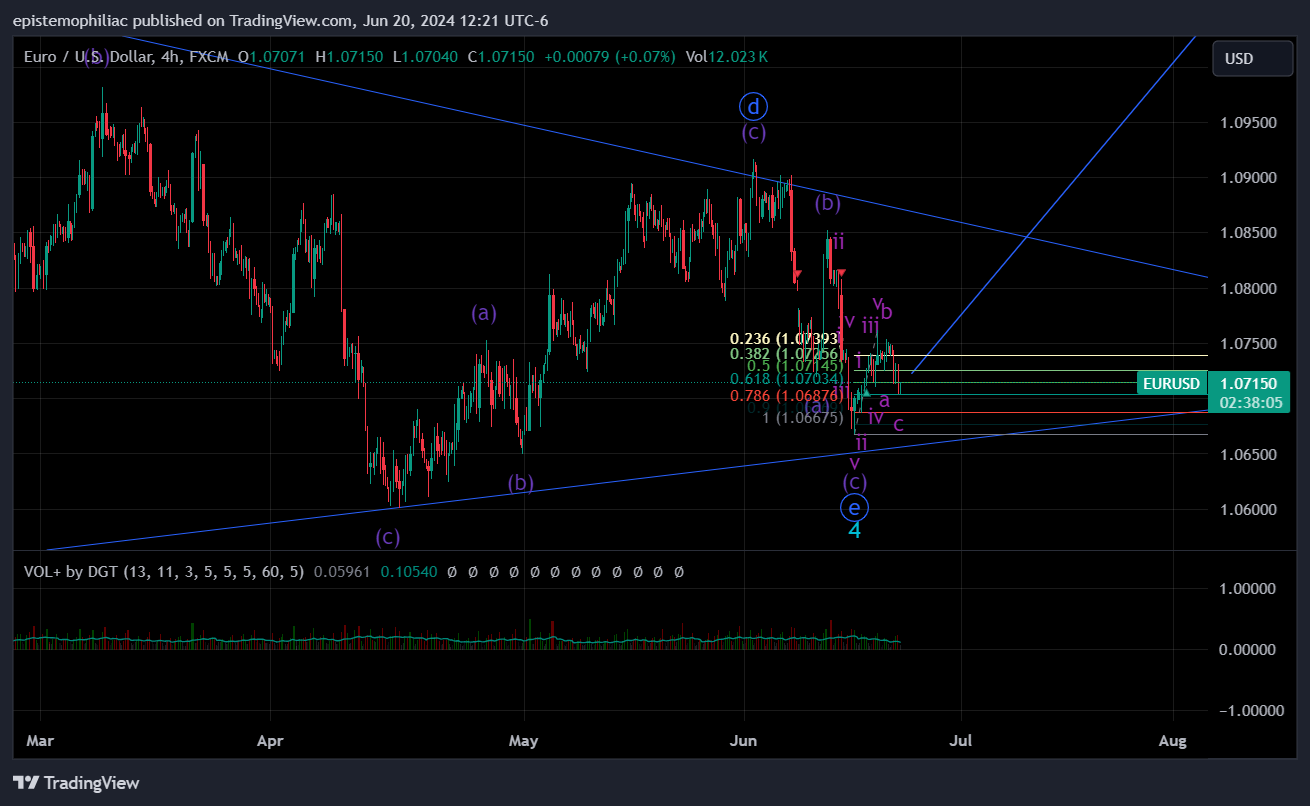Click the Aug time axis label
1310x806 pixels.
[x=1172, y=741]
